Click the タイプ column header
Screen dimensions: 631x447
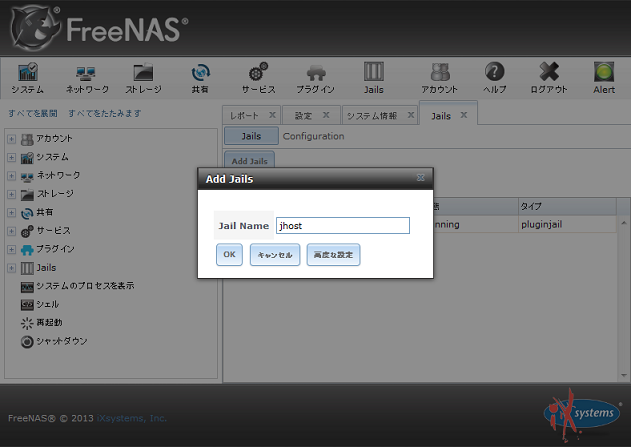point(567,206)
